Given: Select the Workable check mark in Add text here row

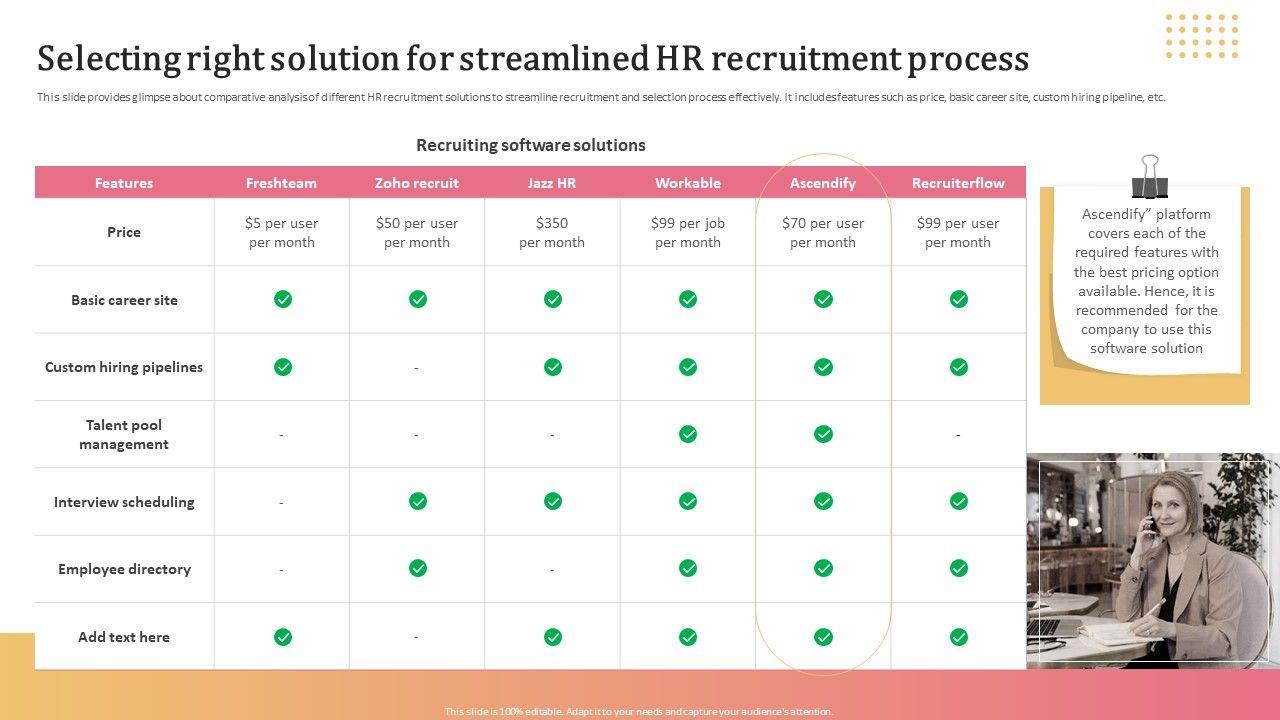Looking at the screenshot, I should (688, 637).
